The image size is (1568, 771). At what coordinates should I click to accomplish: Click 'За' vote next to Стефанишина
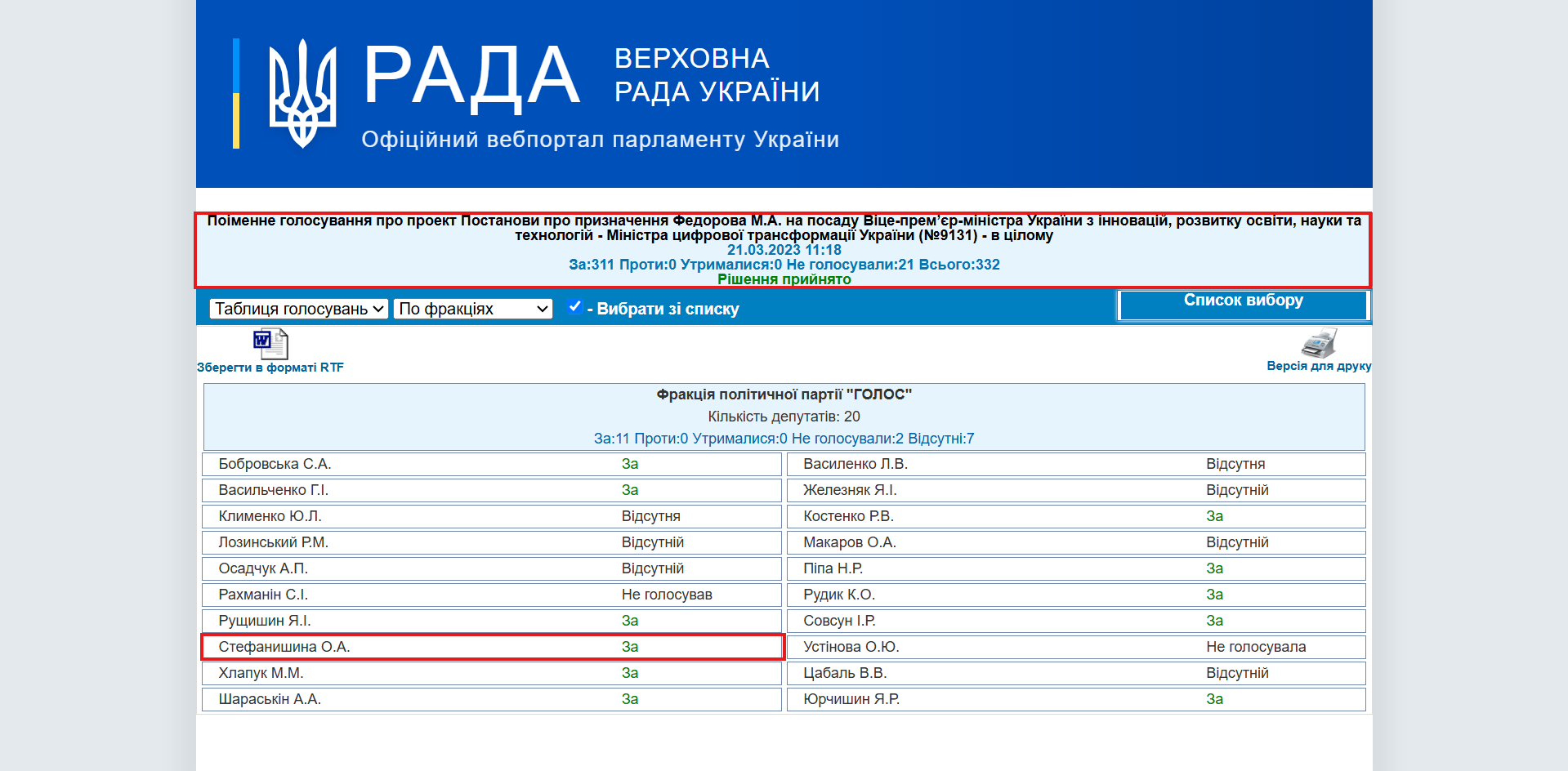coord(630,647)
